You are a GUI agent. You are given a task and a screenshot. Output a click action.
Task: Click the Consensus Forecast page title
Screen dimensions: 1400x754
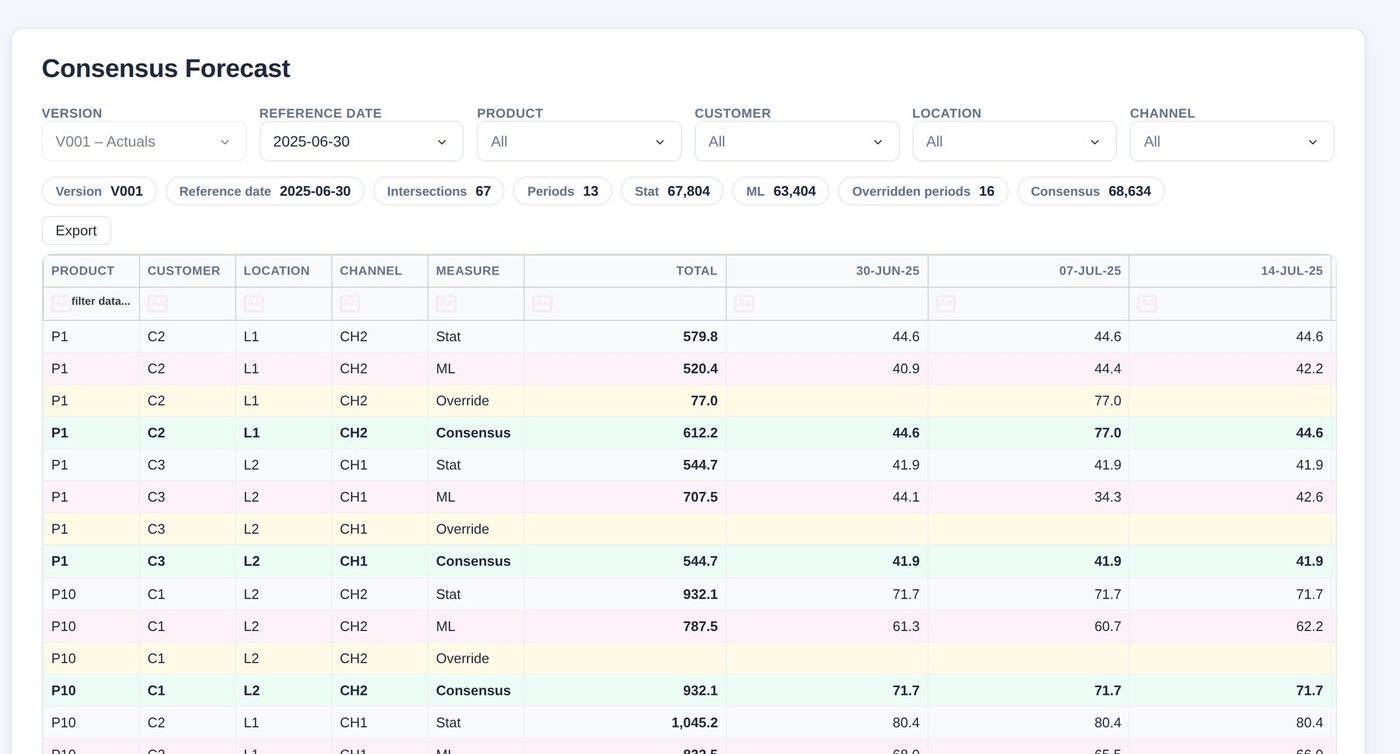(166, 68)
